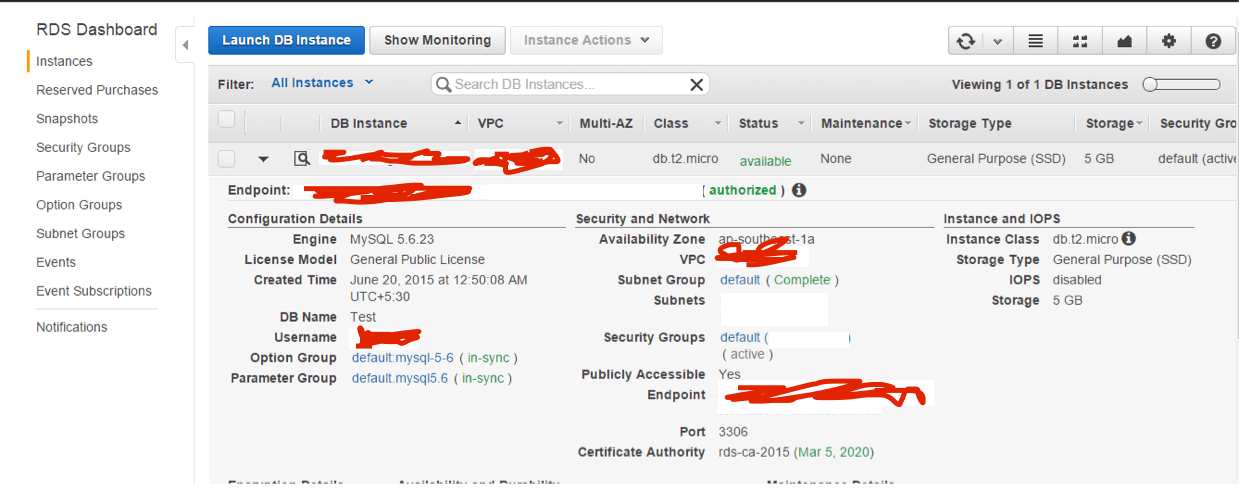The height and width of the screenshot is (492, 1239).
Task: Open Snapshots in the sidebar
Action: (67, 118)
